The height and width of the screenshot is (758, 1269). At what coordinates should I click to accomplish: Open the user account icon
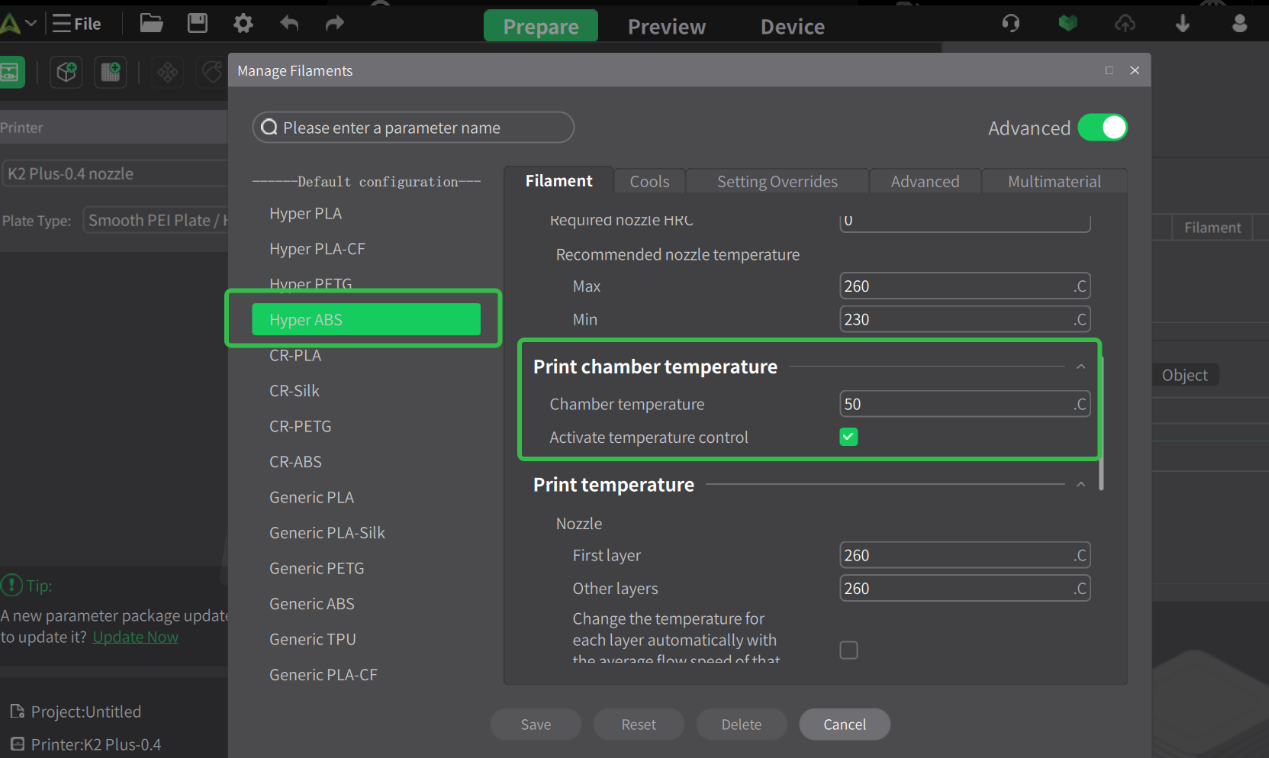coord(1240,23)
